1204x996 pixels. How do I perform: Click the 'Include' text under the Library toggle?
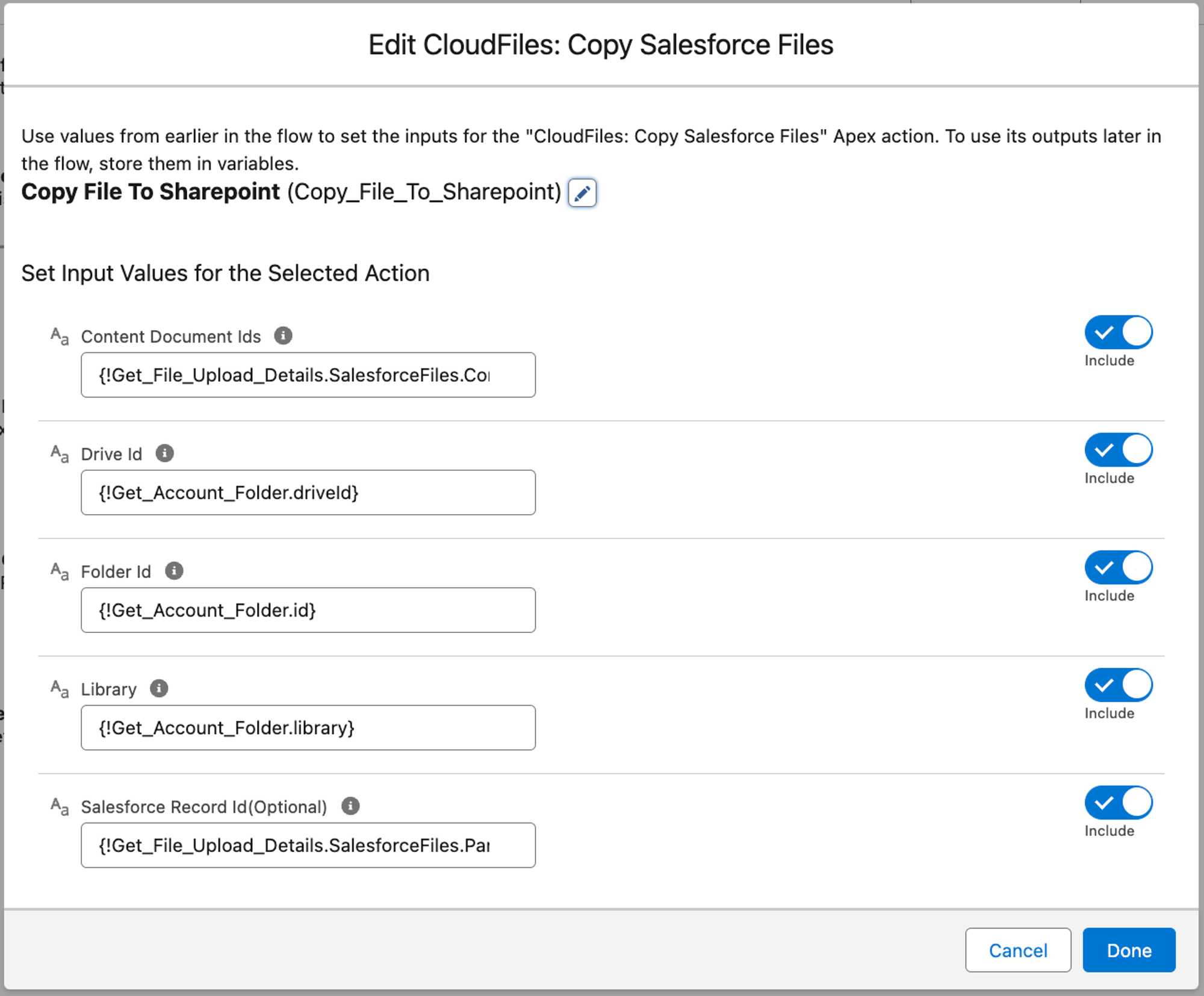point(1109,713)
